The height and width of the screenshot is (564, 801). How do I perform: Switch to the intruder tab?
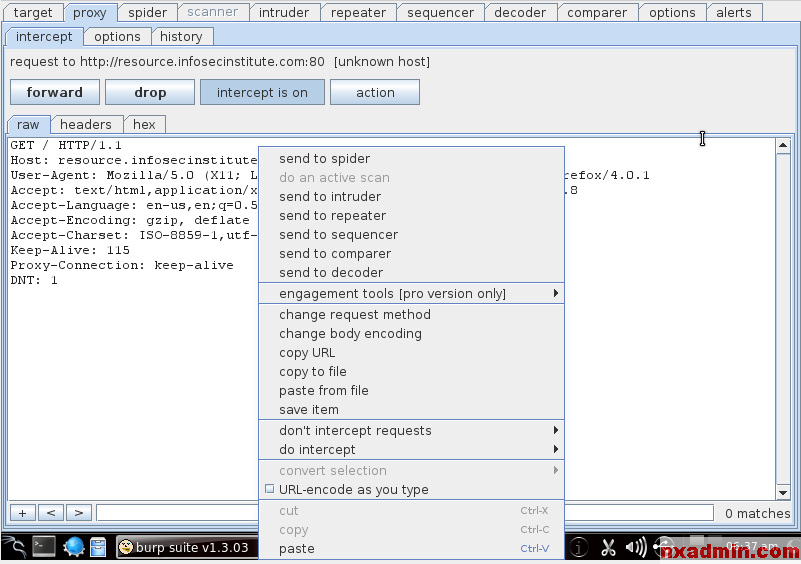284,13
